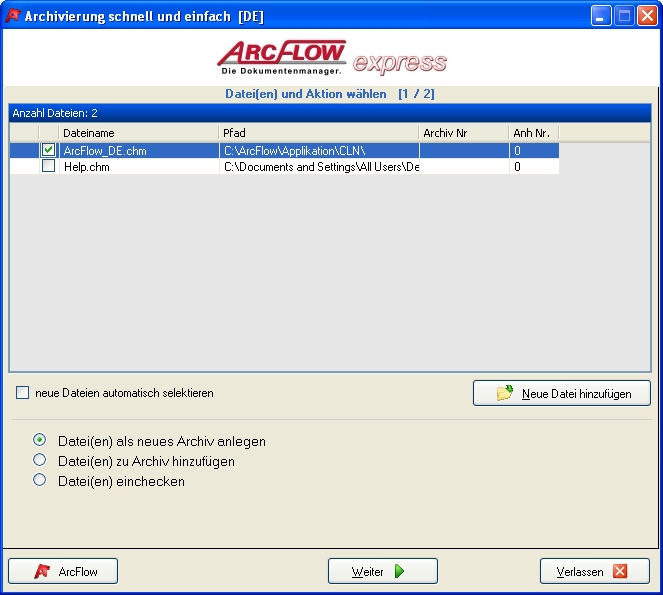The image size is (663, 595).
Task: Choose Datei(en) einchecken radio button
Action: point(40,480)
